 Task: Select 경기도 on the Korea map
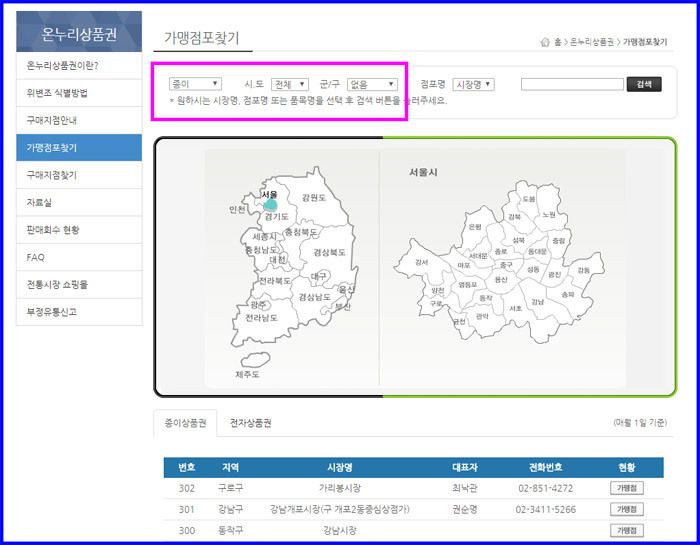(276, 217)
